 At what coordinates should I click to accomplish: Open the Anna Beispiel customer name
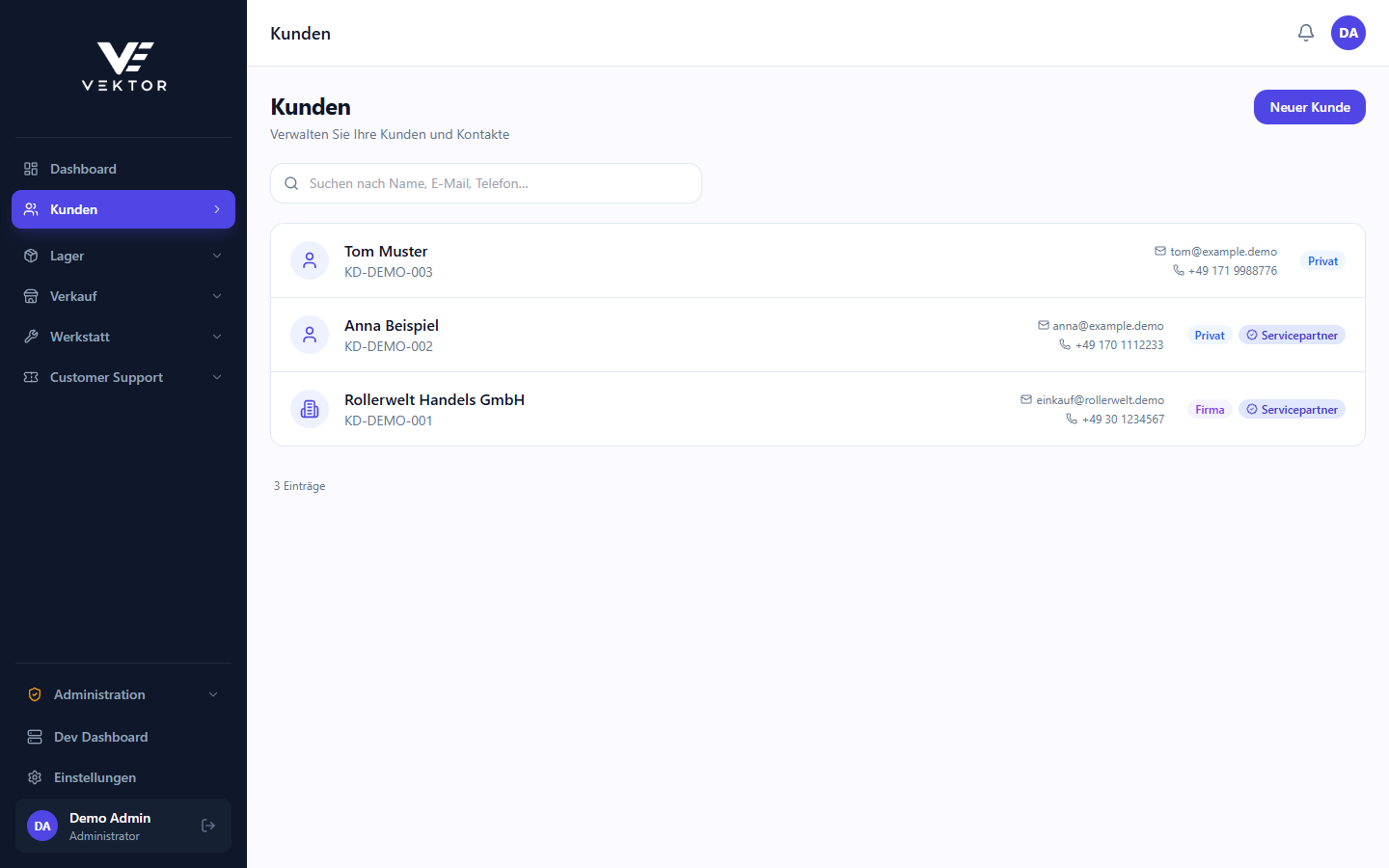pos(392,325)
